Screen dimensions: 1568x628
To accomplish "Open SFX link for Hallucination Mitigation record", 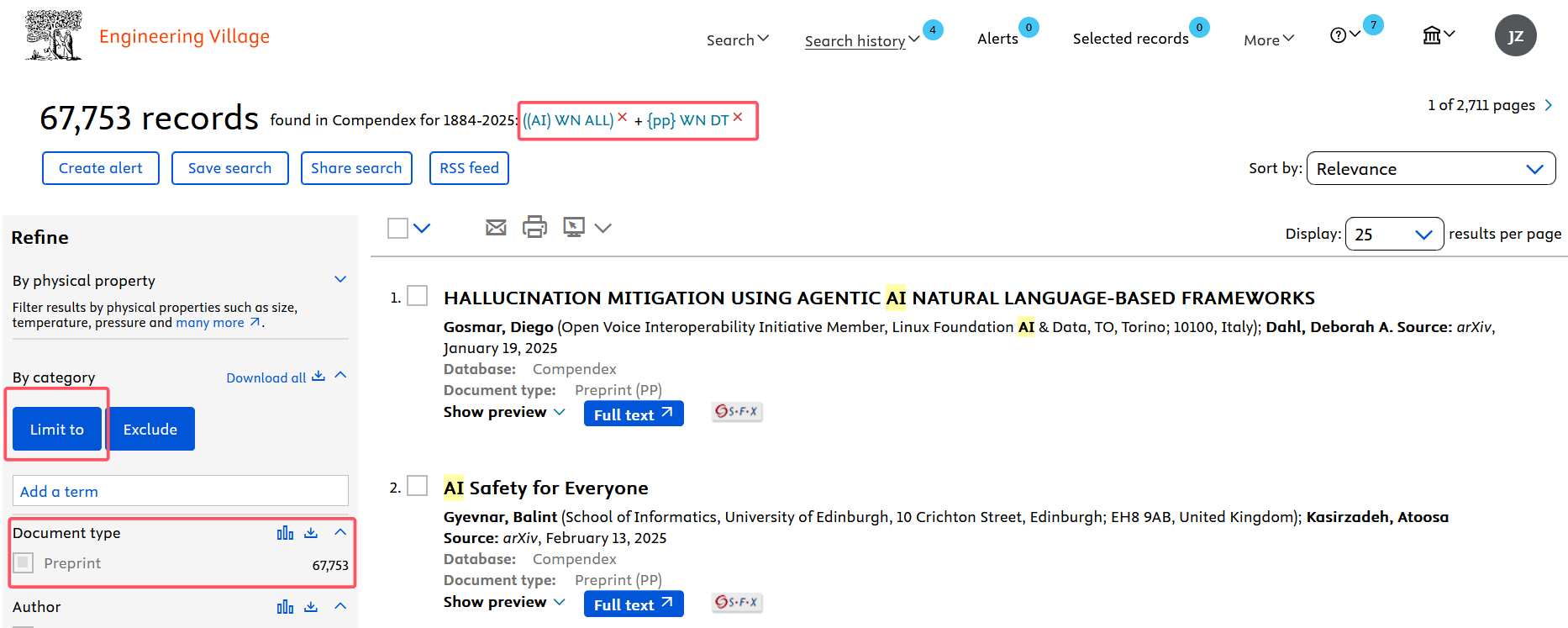I will (x=737, y=412).
